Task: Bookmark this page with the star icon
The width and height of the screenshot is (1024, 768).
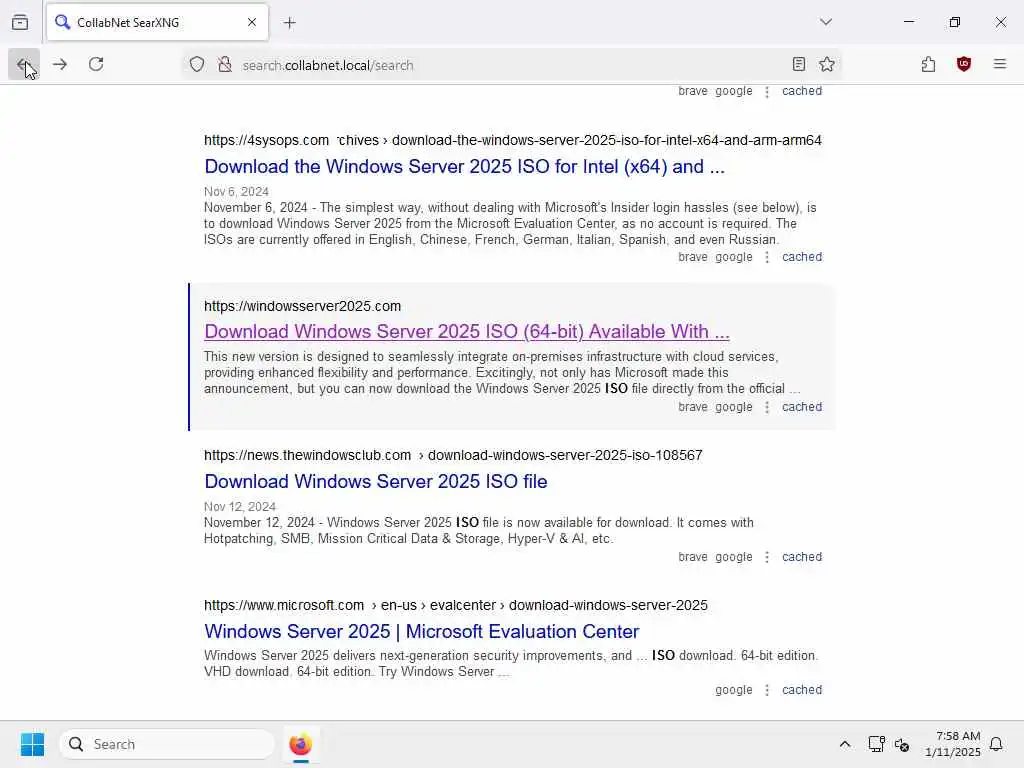Action: [827, 64]
